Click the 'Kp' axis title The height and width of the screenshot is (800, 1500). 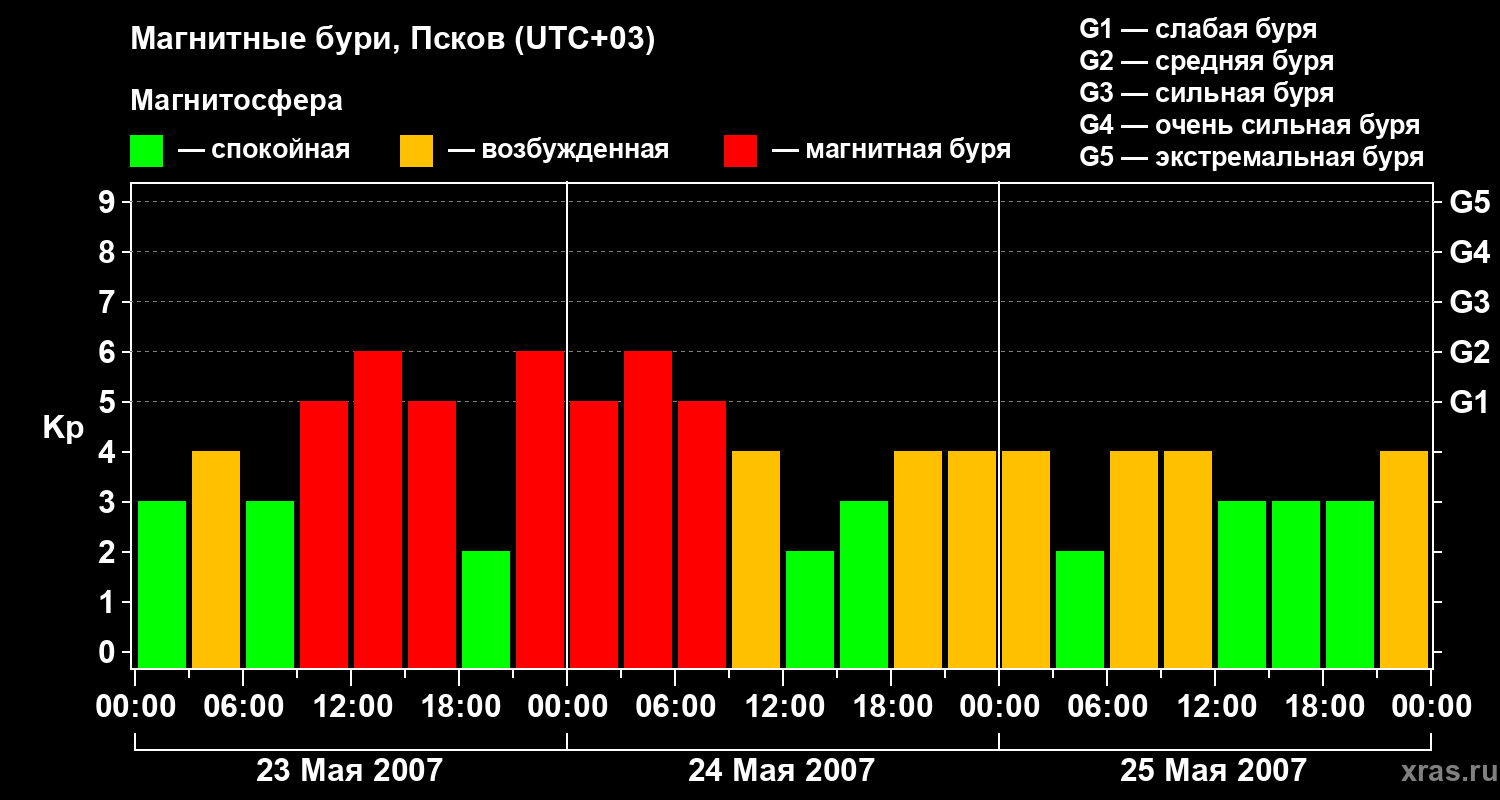(x=64, y=428)
